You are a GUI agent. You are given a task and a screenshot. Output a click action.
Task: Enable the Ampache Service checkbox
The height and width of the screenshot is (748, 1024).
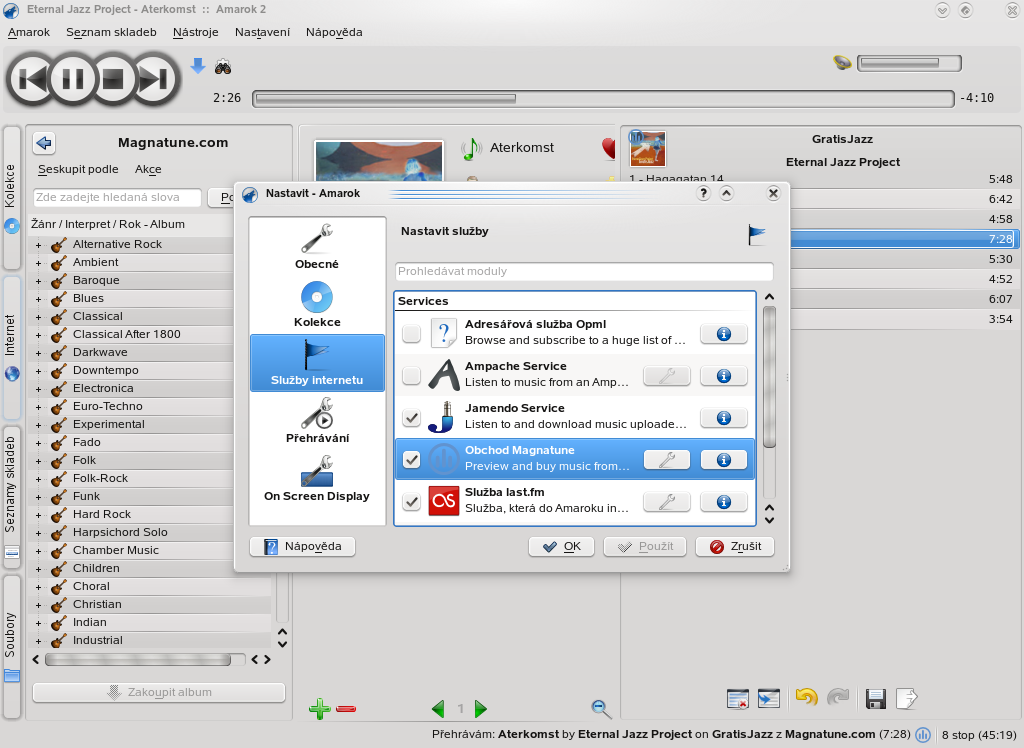coord(411,376)
